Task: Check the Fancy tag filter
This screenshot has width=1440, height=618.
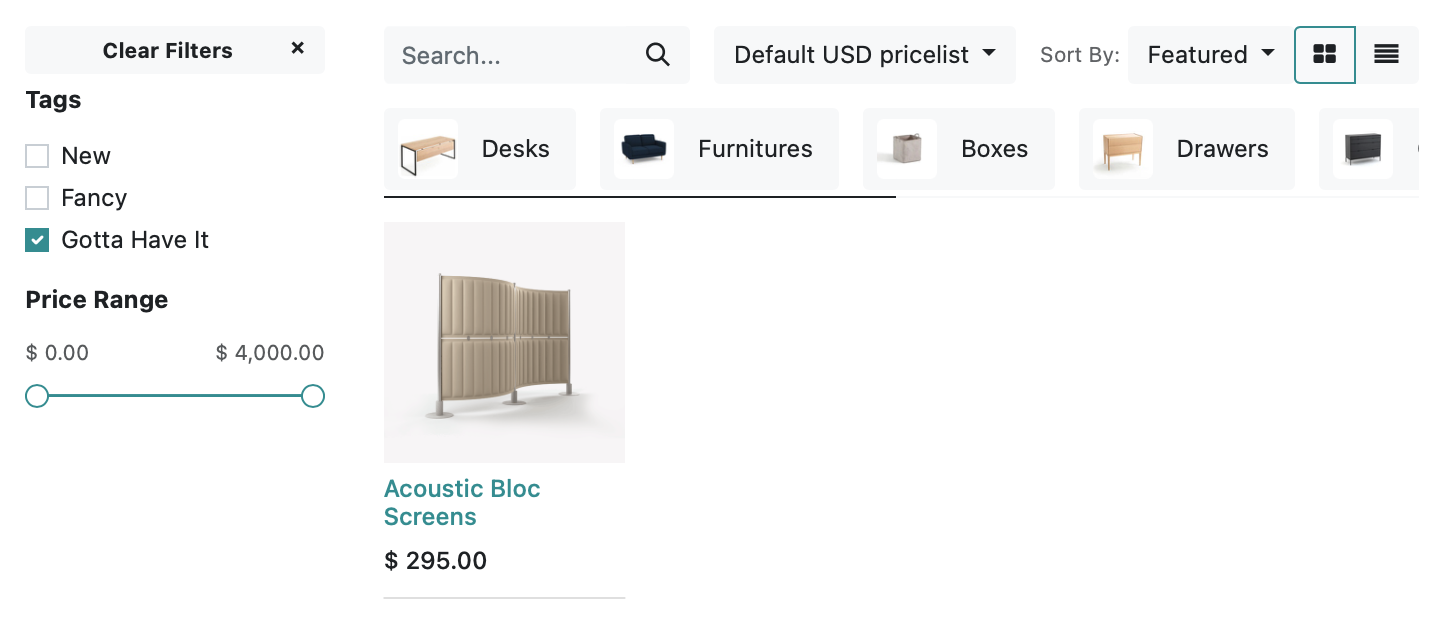Action: click(x=37, y=198)
